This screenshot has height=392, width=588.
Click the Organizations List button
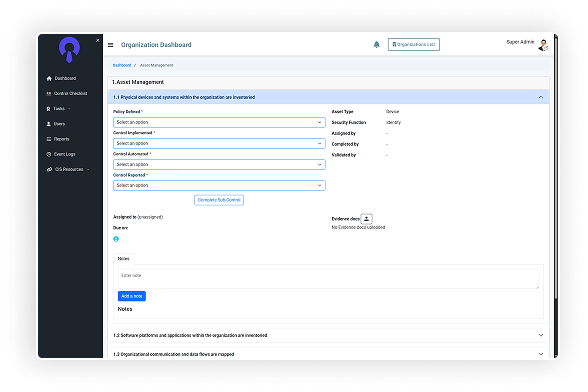(414, 45)
